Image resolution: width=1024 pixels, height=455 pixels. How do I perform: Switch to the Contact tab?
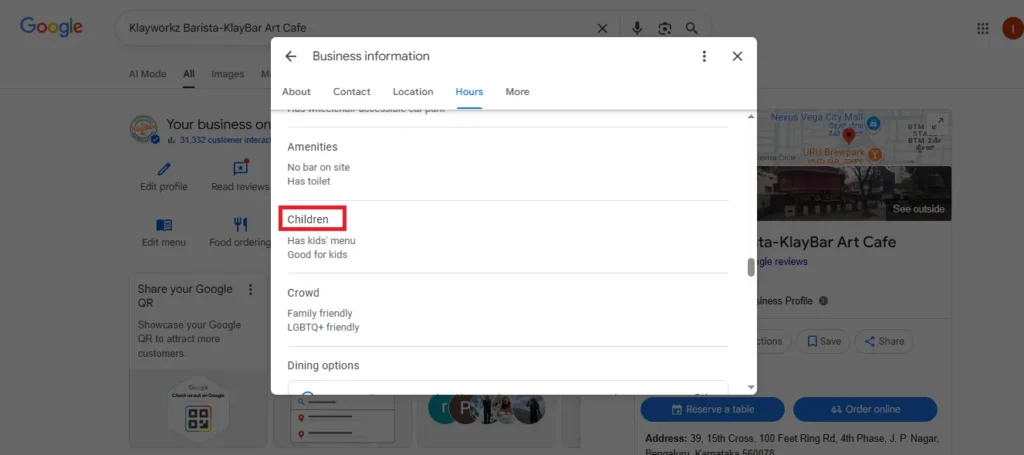point(351,91)
